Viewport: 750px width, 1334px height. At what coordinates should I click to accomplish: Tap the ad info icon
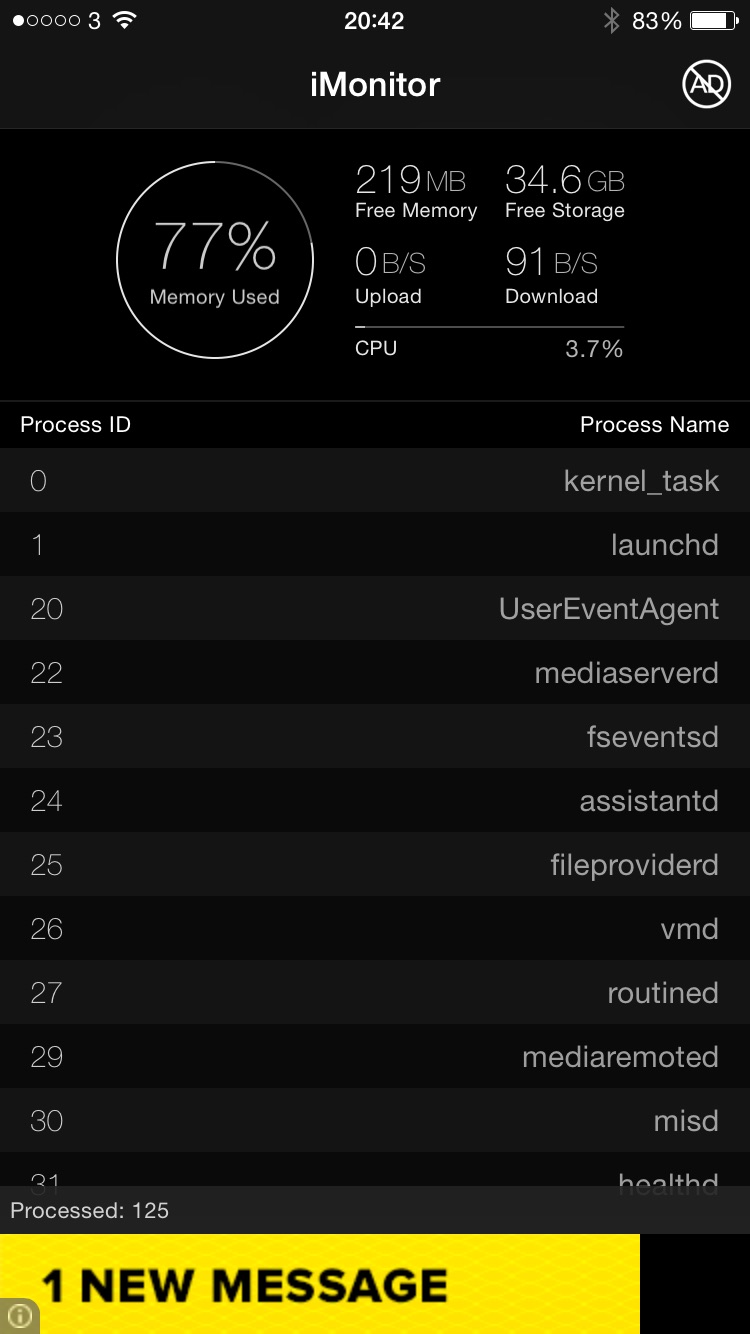click(x=20, y=1316)
